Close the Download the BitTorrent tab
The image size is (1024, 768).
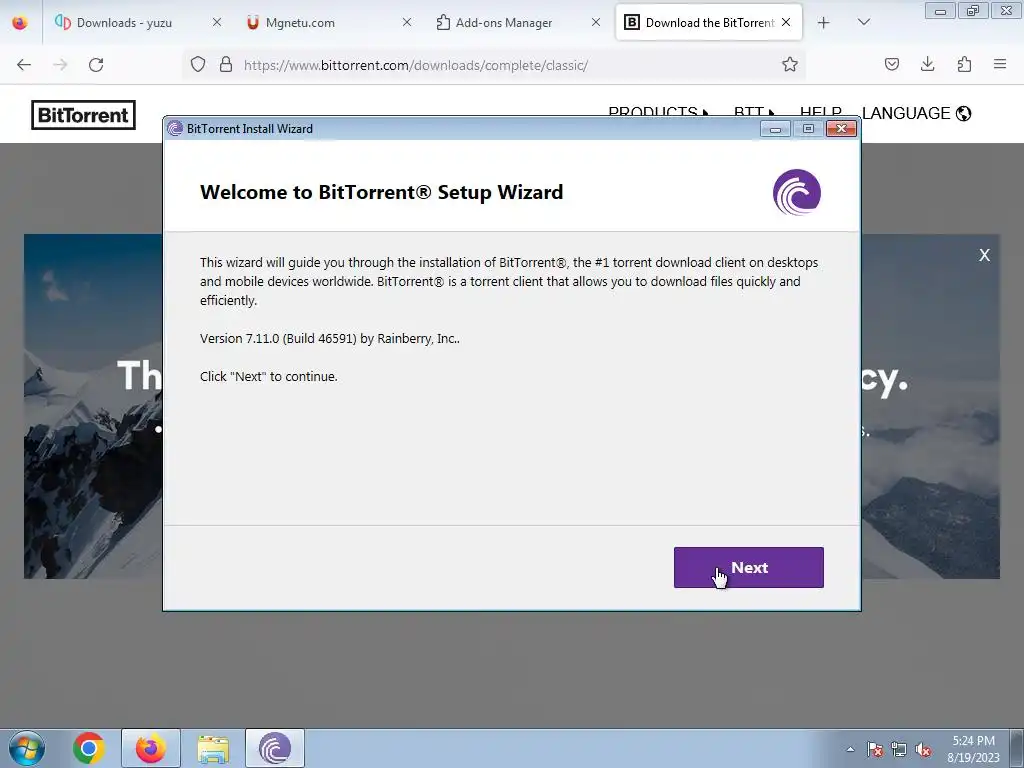(x=786, y=22)
